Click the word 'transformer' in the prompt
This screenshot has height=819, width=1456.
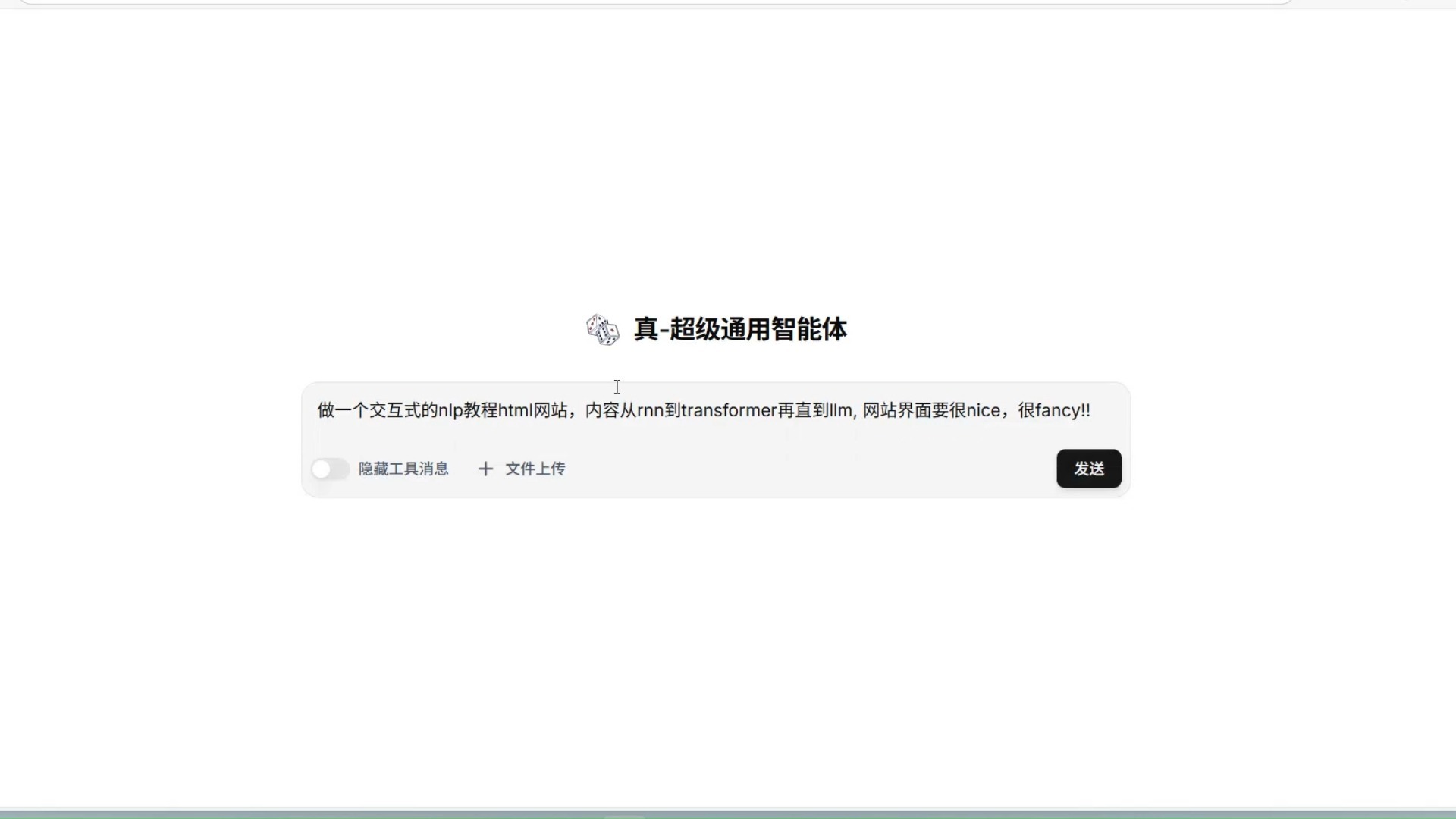[729, 410]
